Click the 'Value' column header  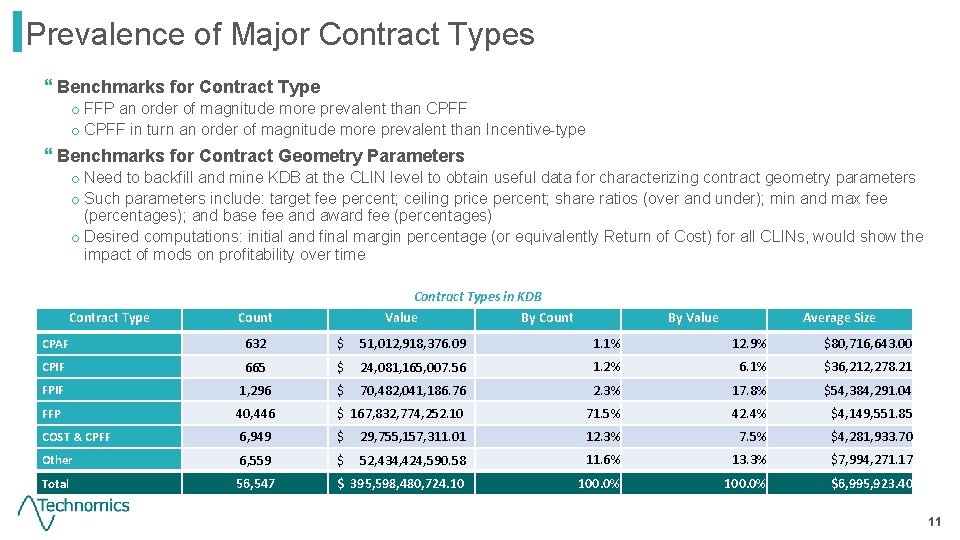[x=401, y=318]
